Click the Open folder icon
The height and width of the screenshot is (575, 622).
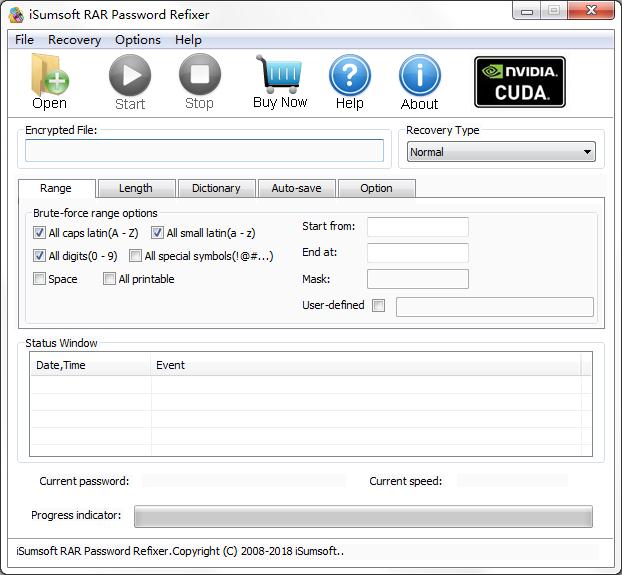point(49,76)
